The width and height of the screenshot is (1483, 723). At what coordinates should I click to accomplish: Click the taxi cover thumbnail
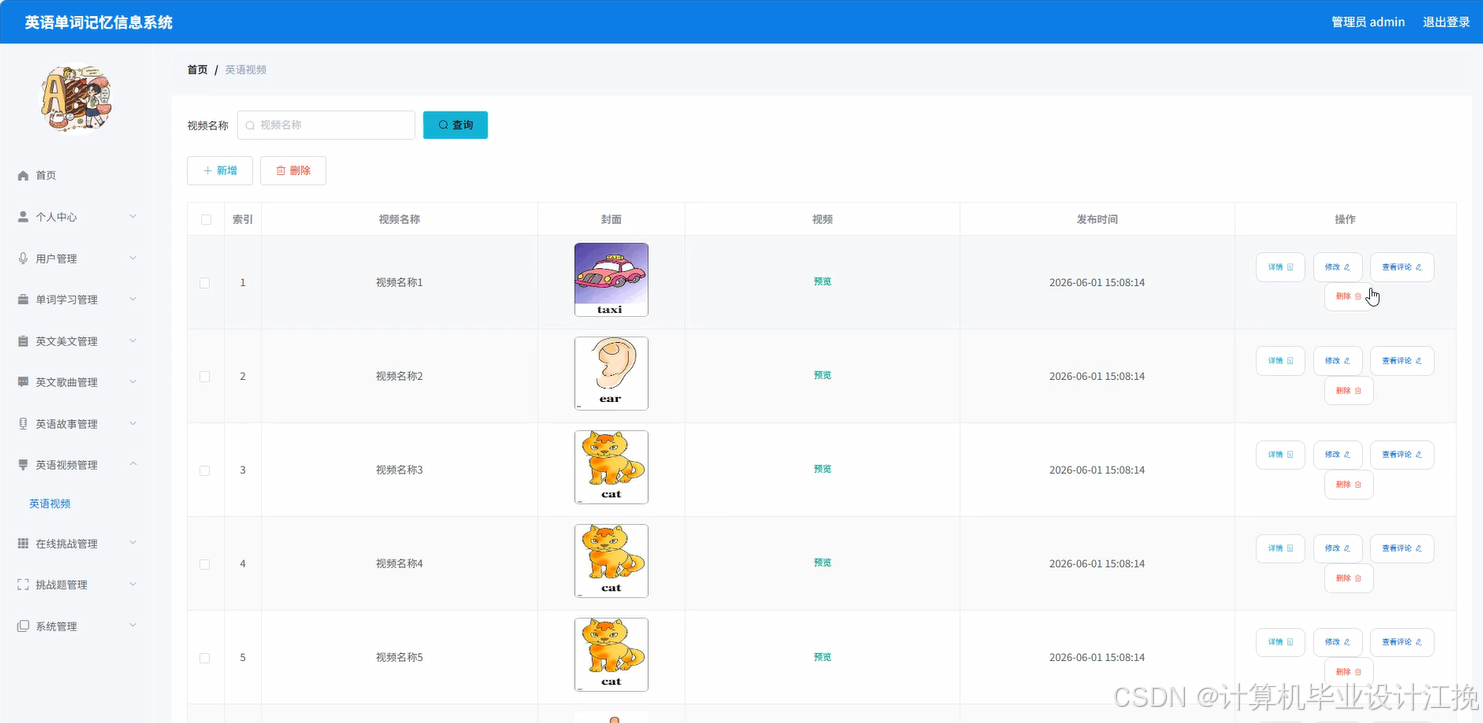click(611, 280)
